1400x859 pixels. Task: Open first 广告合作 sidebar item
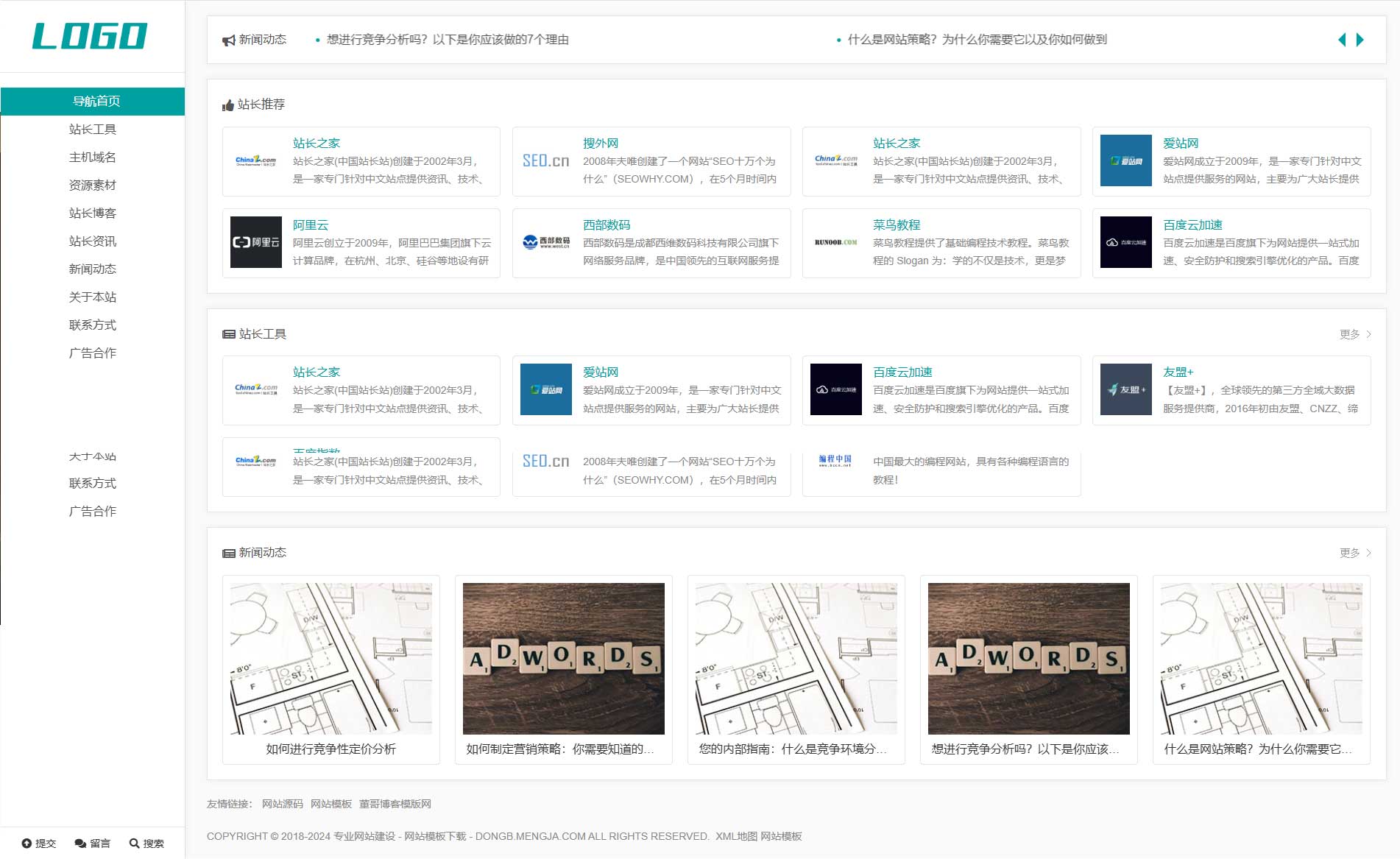[93, 353]
